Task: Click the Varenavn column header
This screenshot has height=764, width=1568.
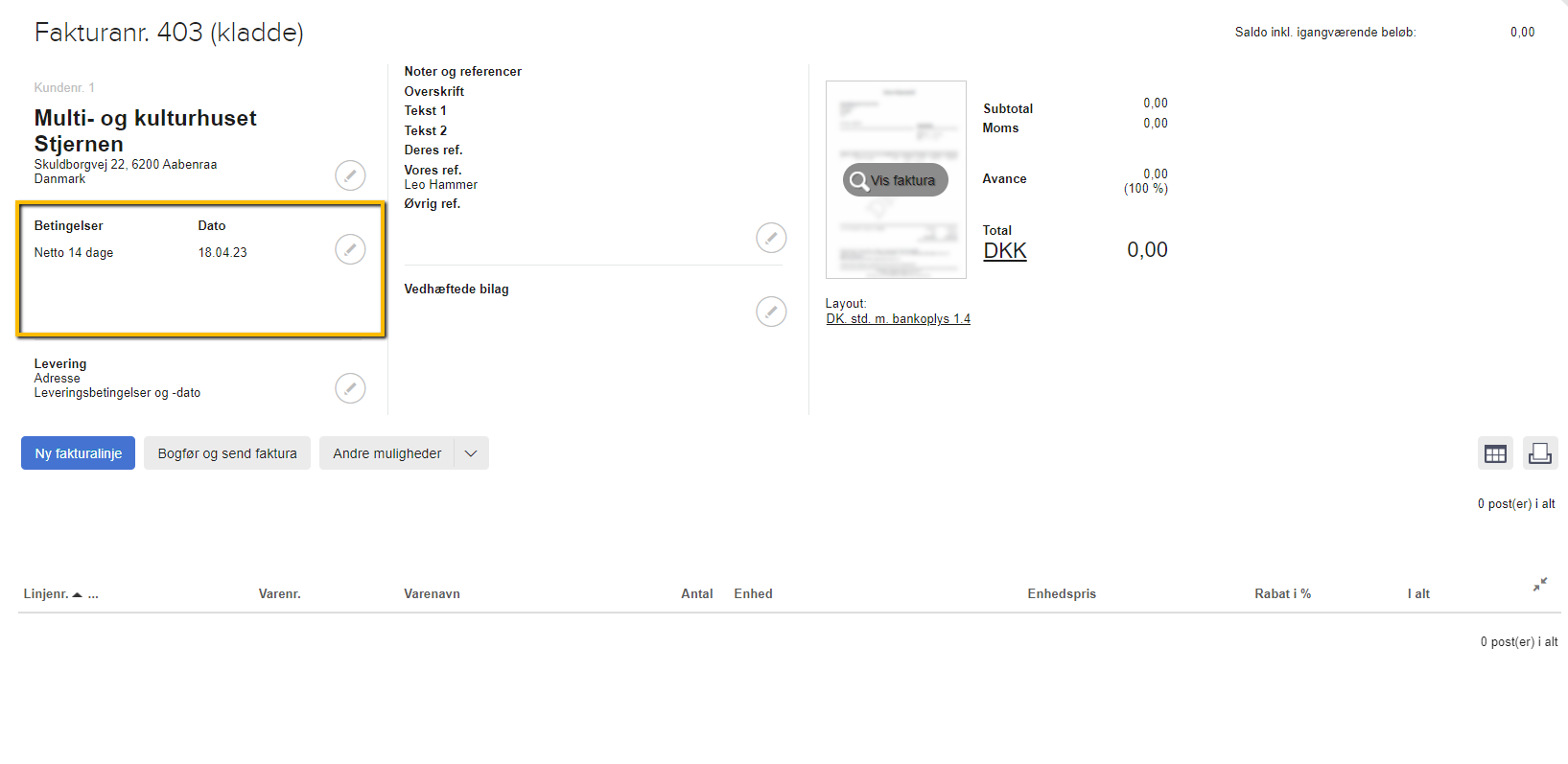Action: click(432, 594)
